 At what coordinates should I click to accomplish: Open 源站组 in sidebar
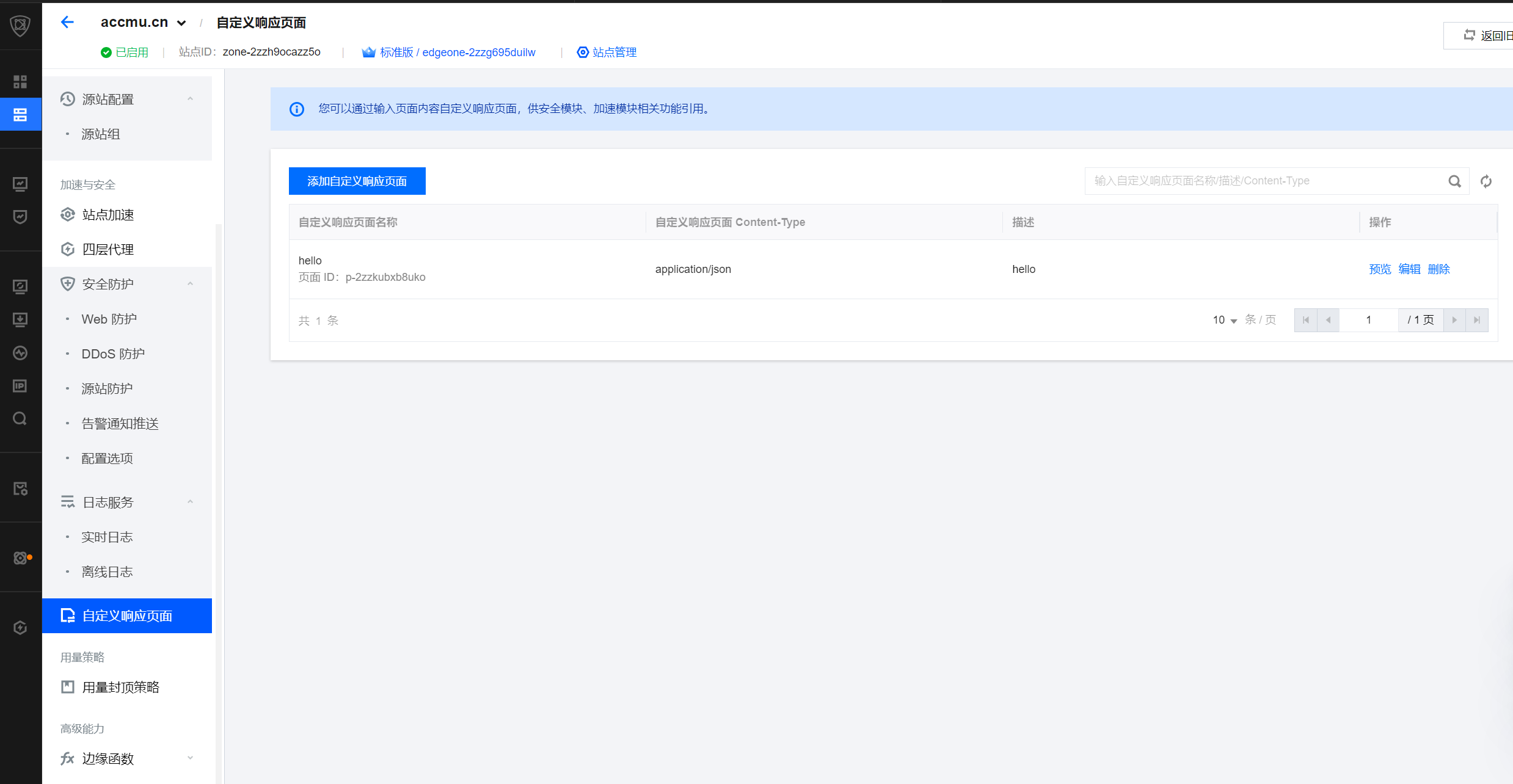(101, 134)
